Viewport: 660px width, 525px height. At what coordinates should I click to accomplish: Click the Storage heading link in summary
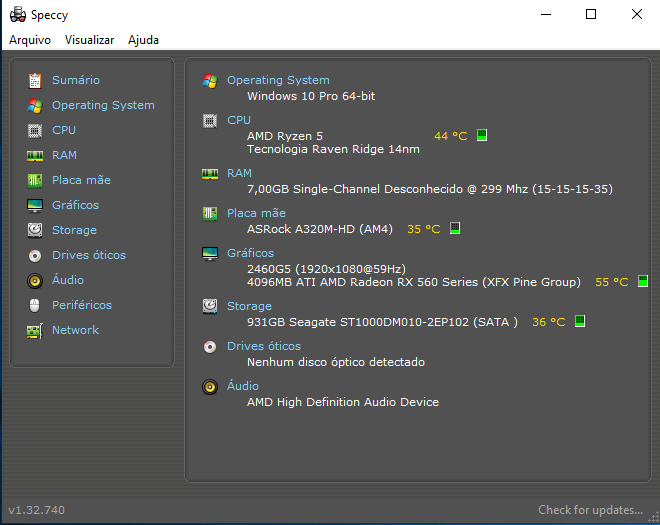[x=249, y=306]
